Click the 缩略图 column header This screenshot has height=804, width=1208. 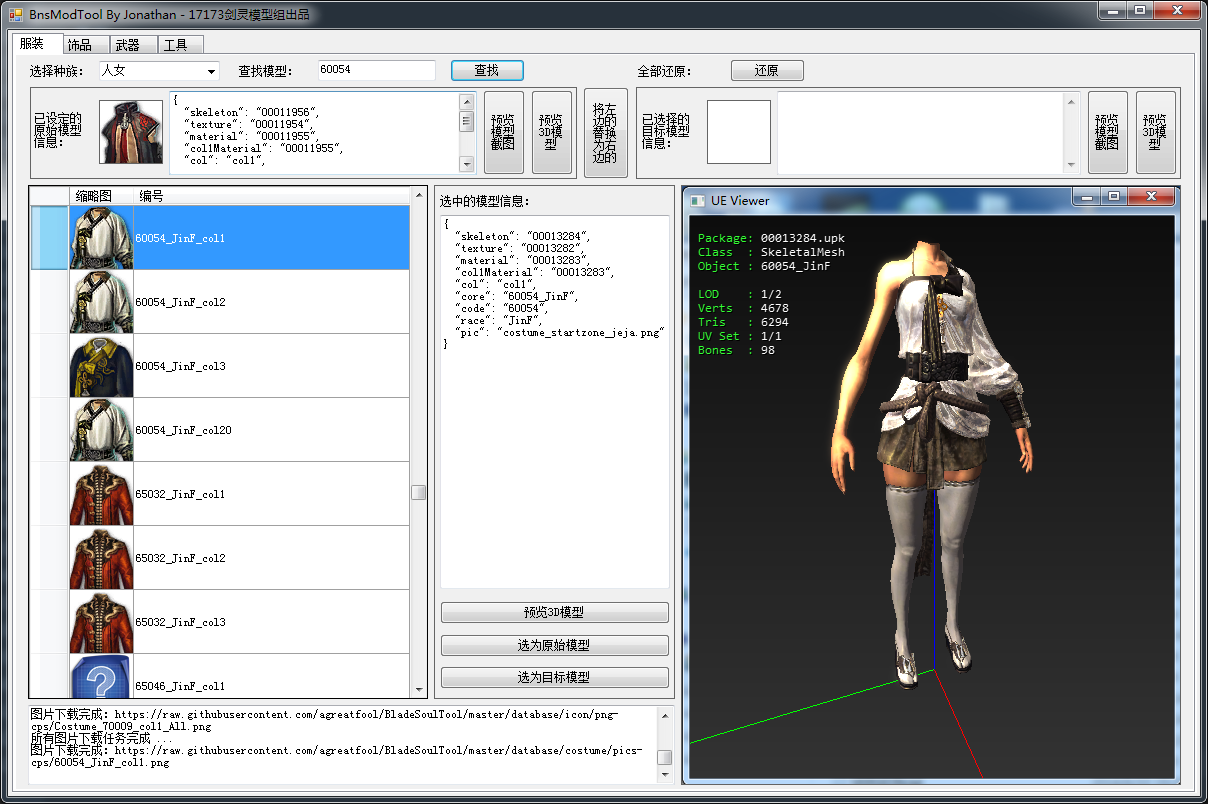tap(100, 196)
